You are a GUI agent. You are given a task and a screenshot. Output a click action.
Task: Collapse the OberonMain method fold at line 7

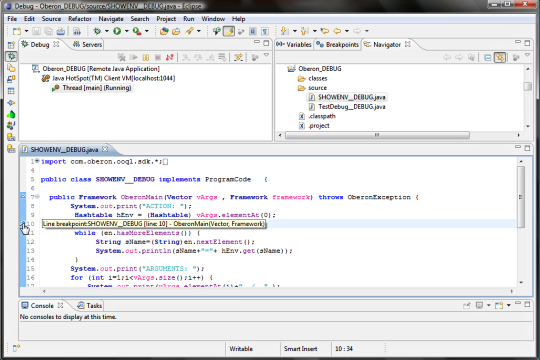click(x=37, y=197)
